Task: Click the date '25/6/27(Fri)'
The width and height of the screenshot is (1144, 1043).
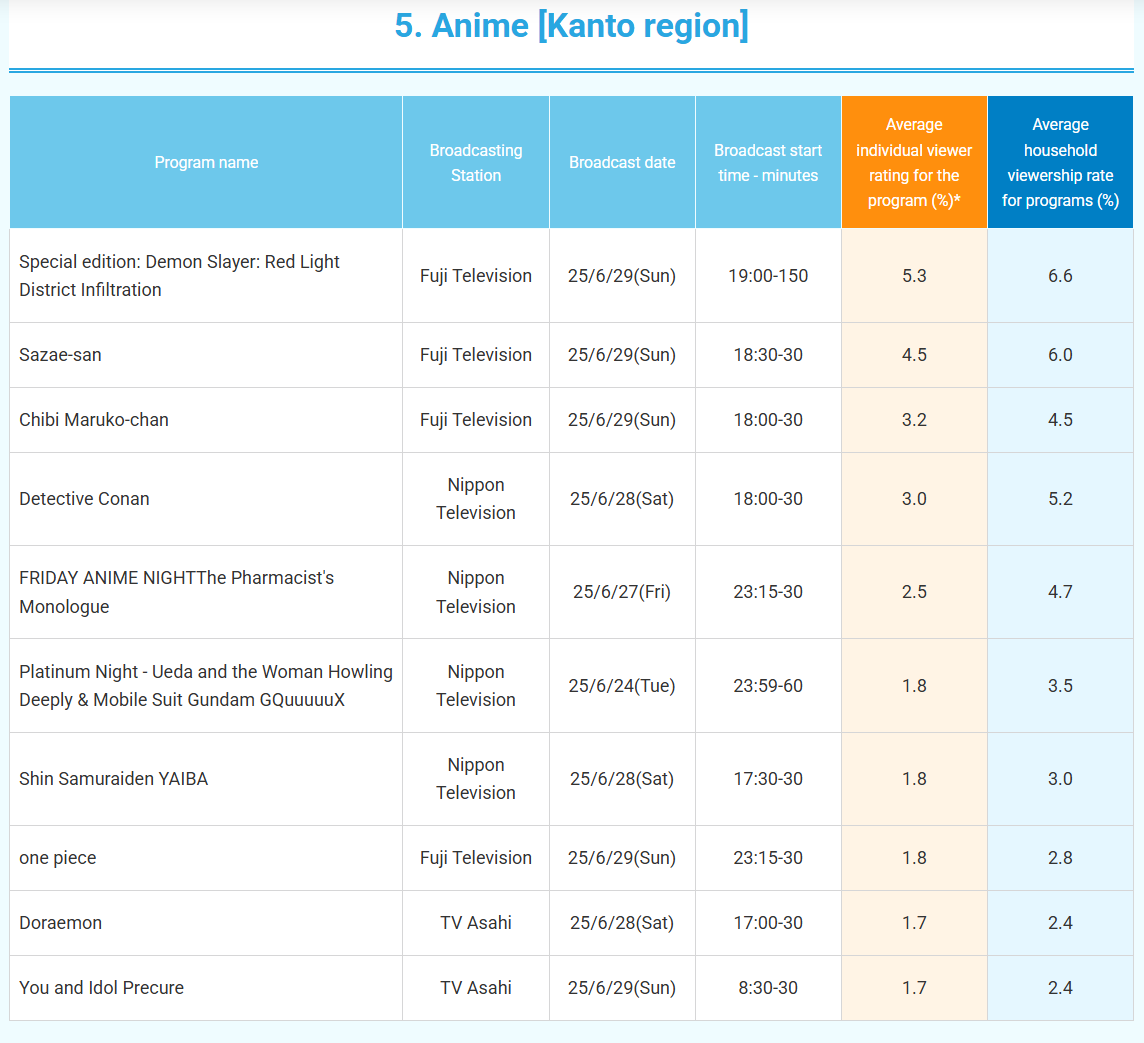Action: tap(622, 592)
